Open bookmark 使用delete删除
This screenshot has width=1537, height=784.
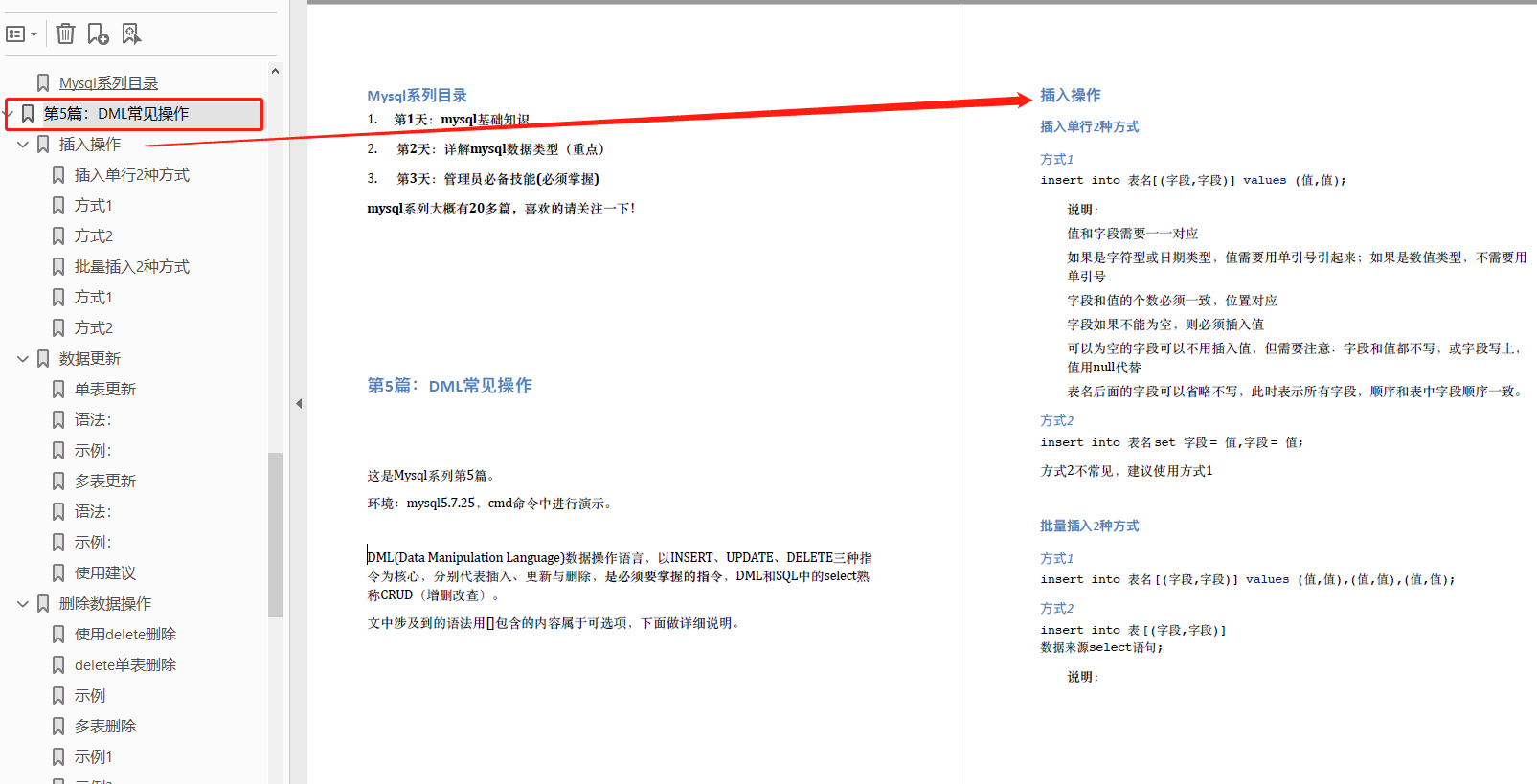(x=125, y=635)
